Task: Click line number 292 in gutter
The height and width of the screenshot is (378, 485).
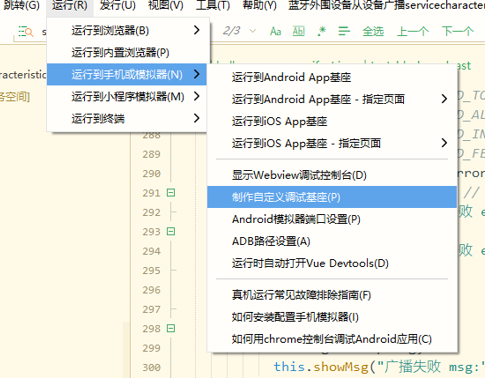Action: [152, 212]
